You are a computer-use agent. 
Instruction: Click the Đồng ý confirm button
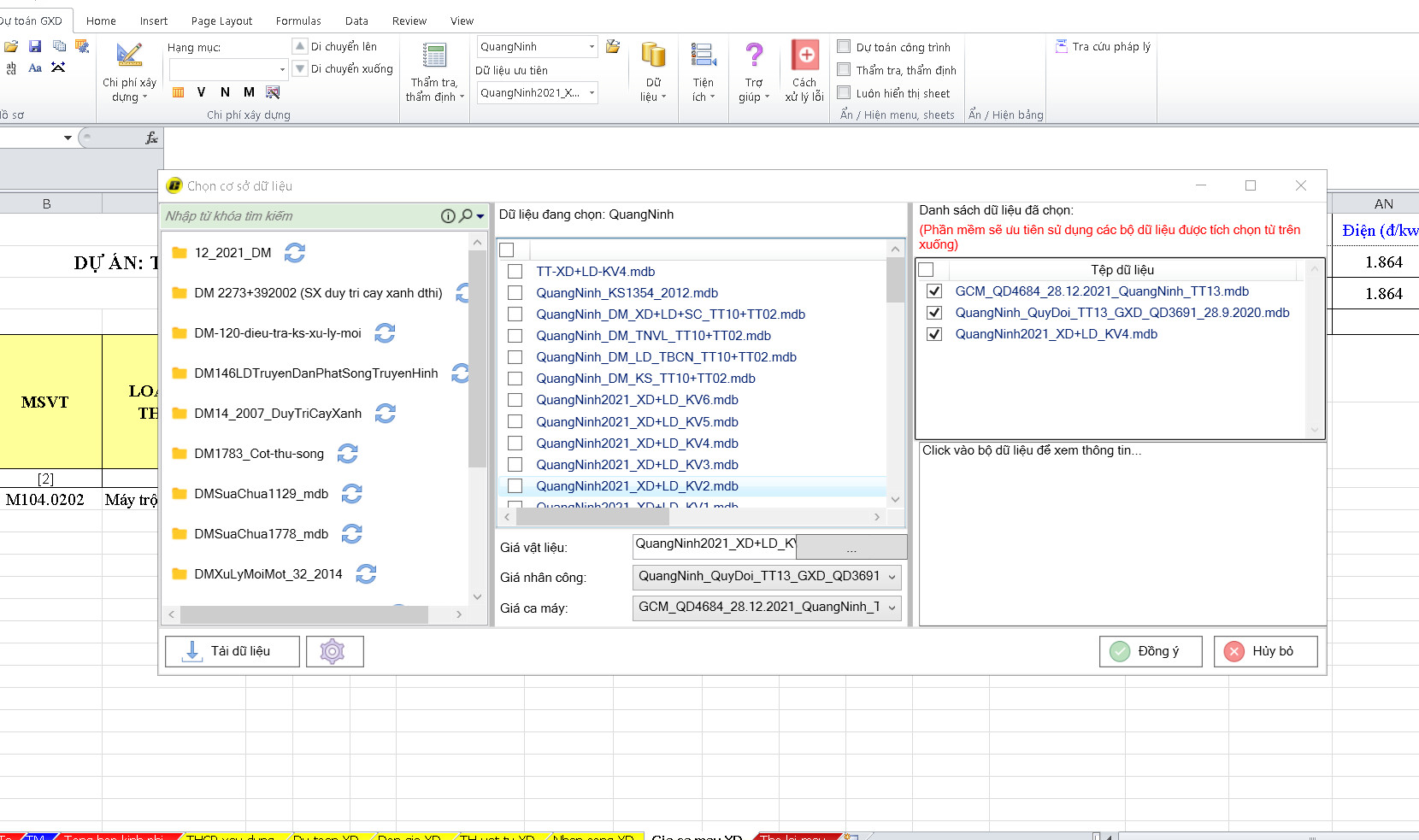(1151, 652)
